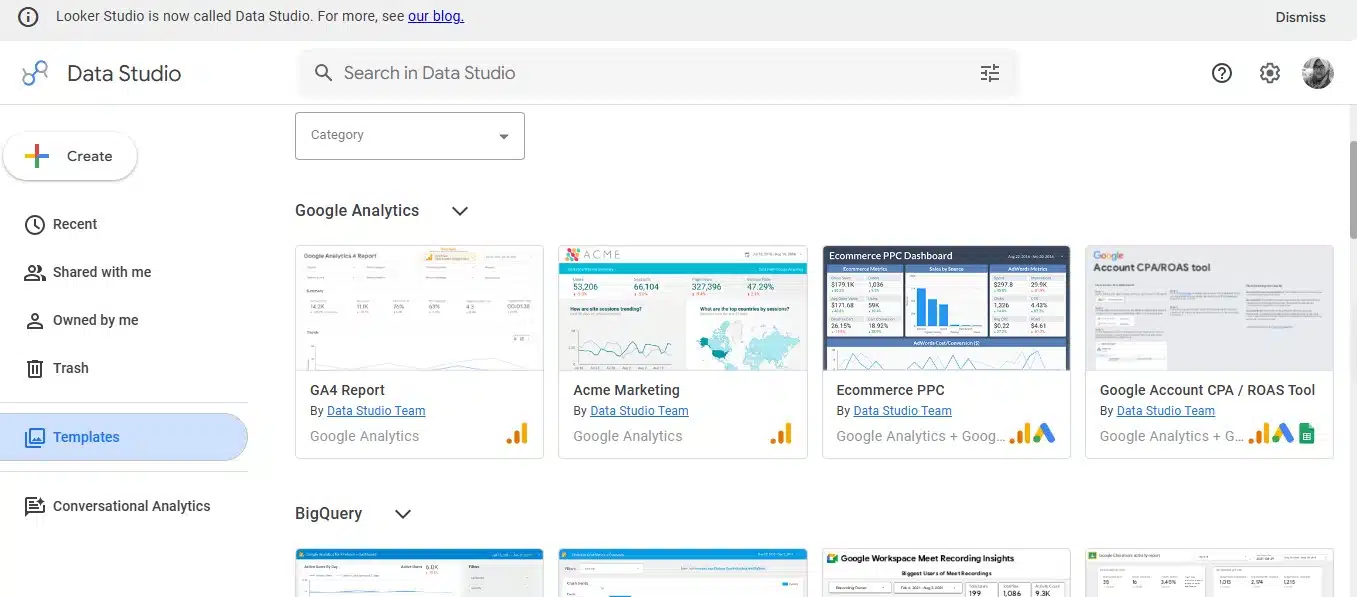Open Data Studio Team link under GA4 Report
1357x597 pixels.
pyautogui.click(x=376, y=411)
